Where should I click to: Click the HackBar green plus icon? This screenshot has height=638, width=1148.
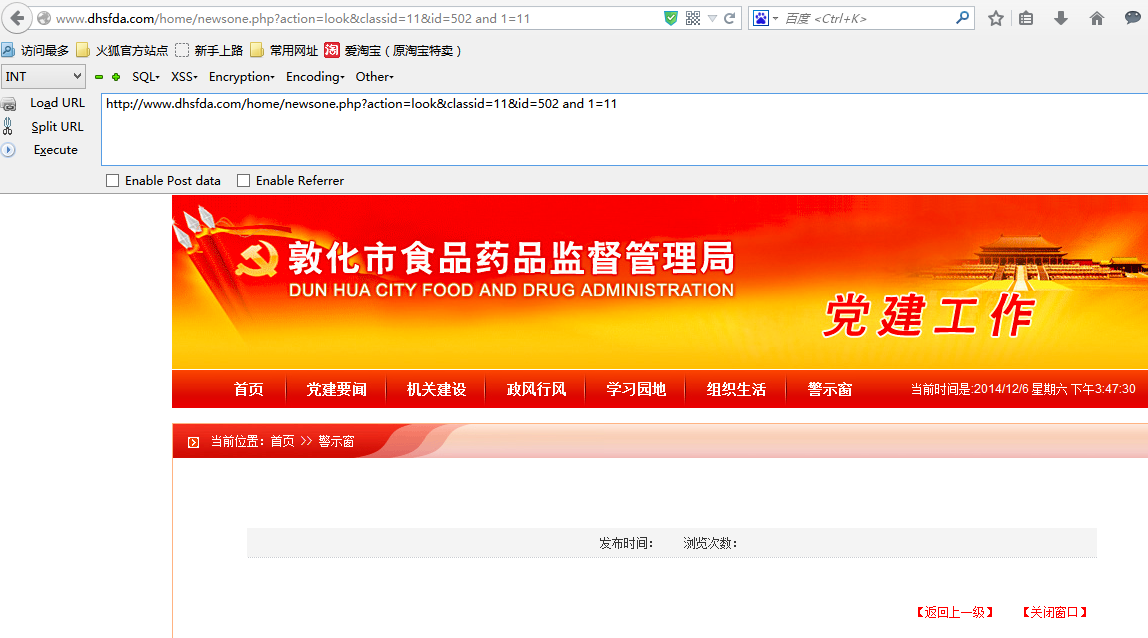(116, 77)
